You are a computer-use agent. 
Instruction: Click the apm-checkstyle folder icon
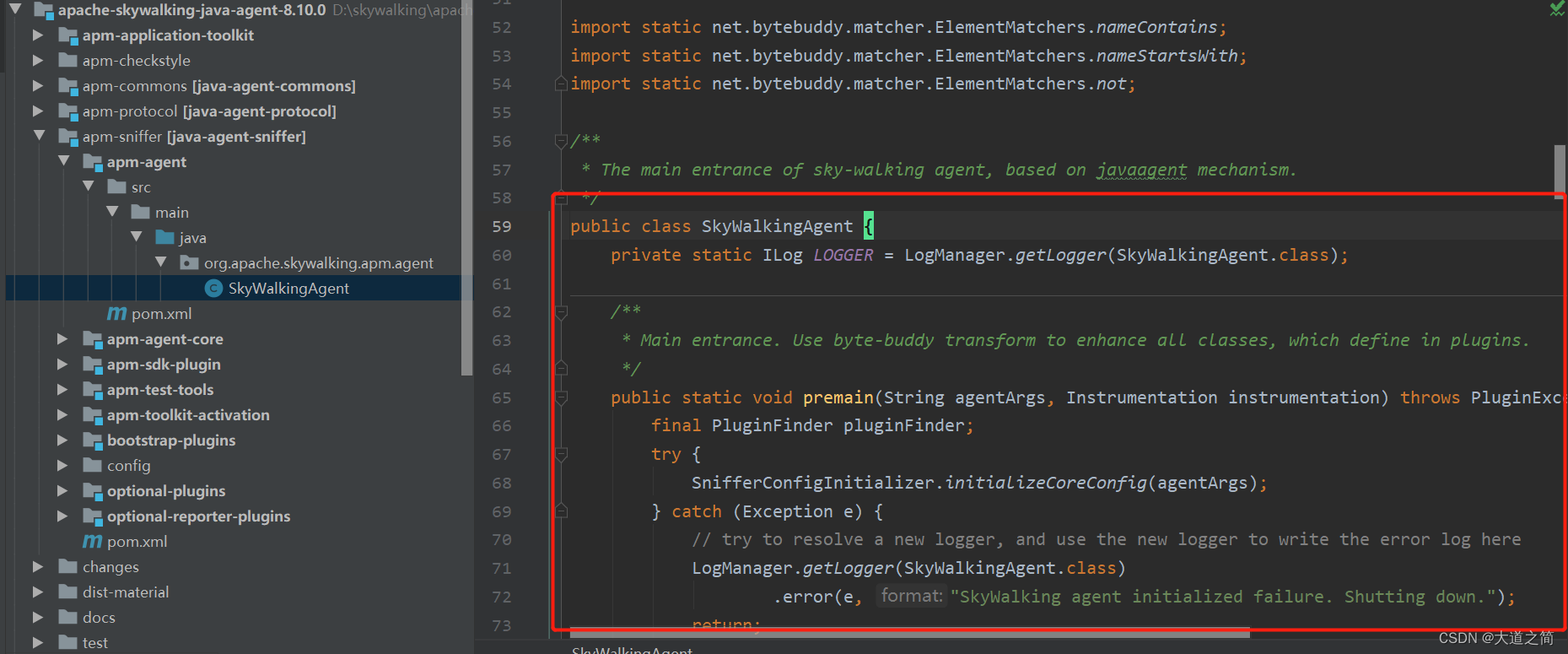pos(68,60)
